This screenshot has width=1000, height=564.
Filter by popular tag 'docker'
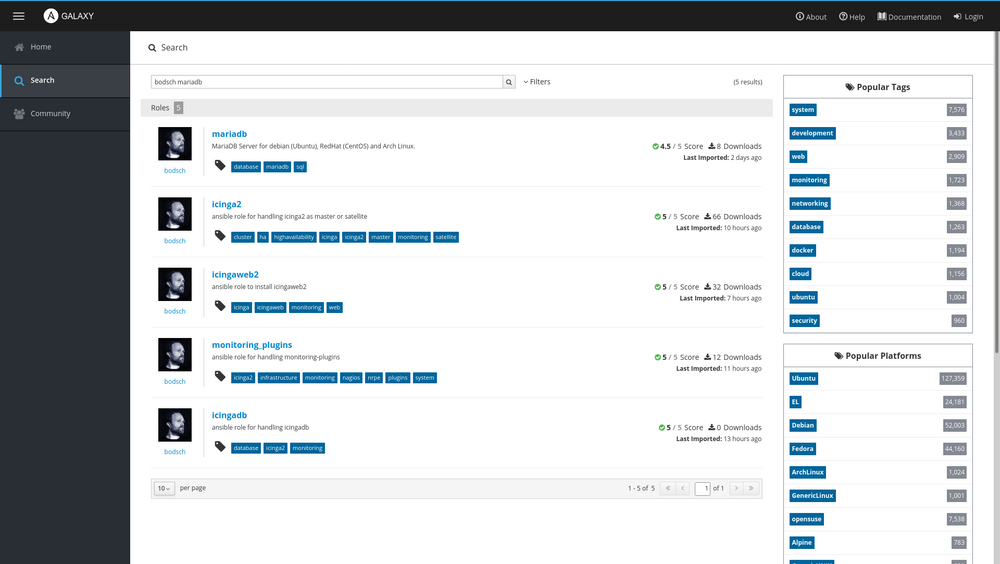[802, 250]
